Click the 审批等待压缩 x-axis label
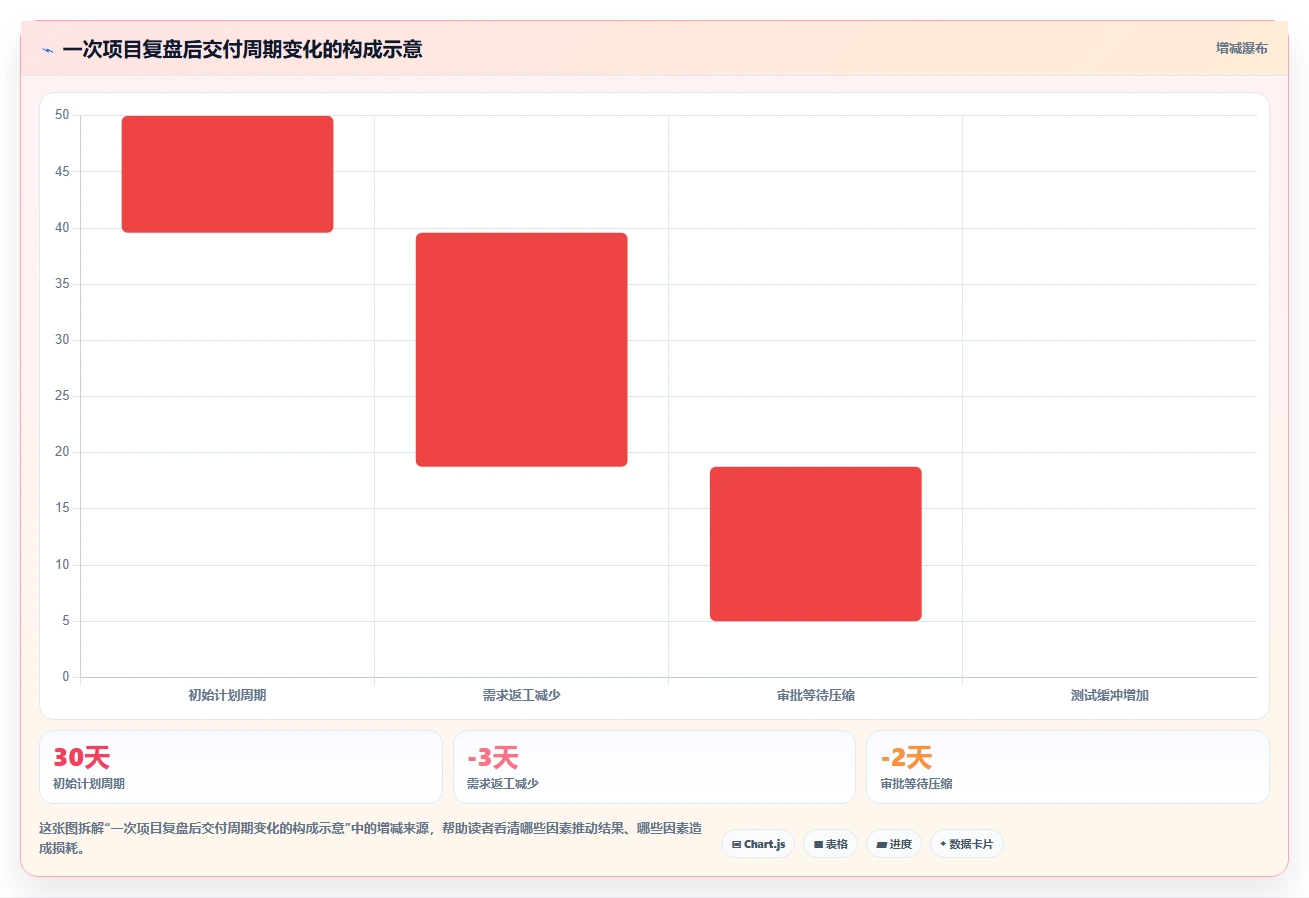1309x898 pixels. click(815, 695)
